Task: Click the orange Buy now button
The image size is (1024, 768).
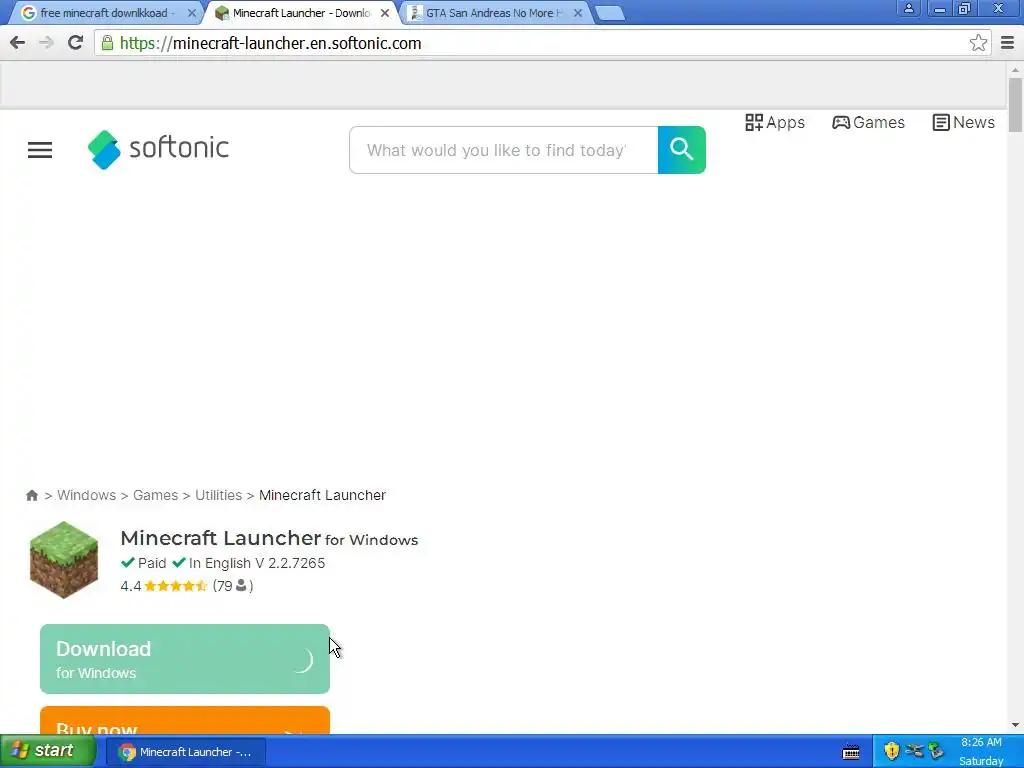Action: (x=185, y=720)
